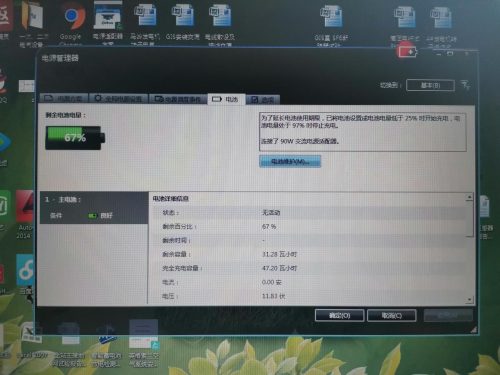Click the green 67% battery gauge

point(75,137)
